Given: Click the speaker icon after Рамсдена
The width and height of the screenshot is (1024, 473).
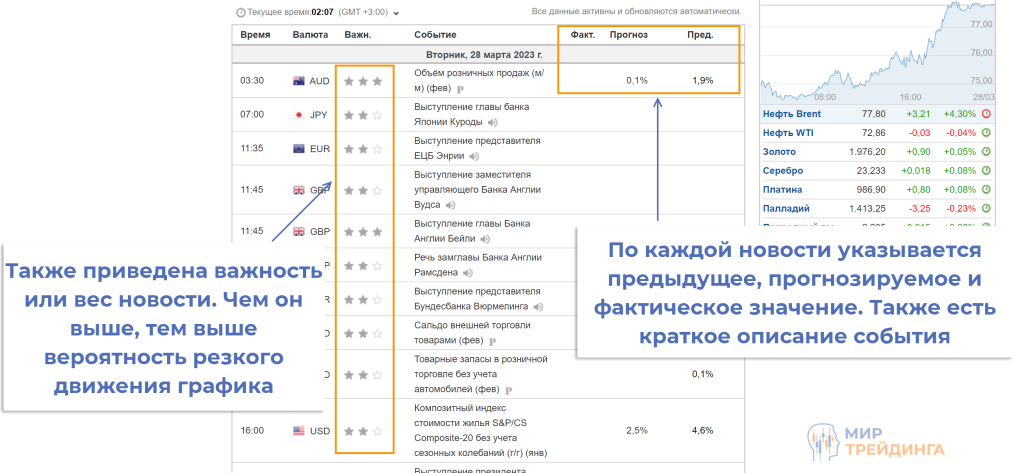Looking at the screenshot, I should (x=468, y=273).
